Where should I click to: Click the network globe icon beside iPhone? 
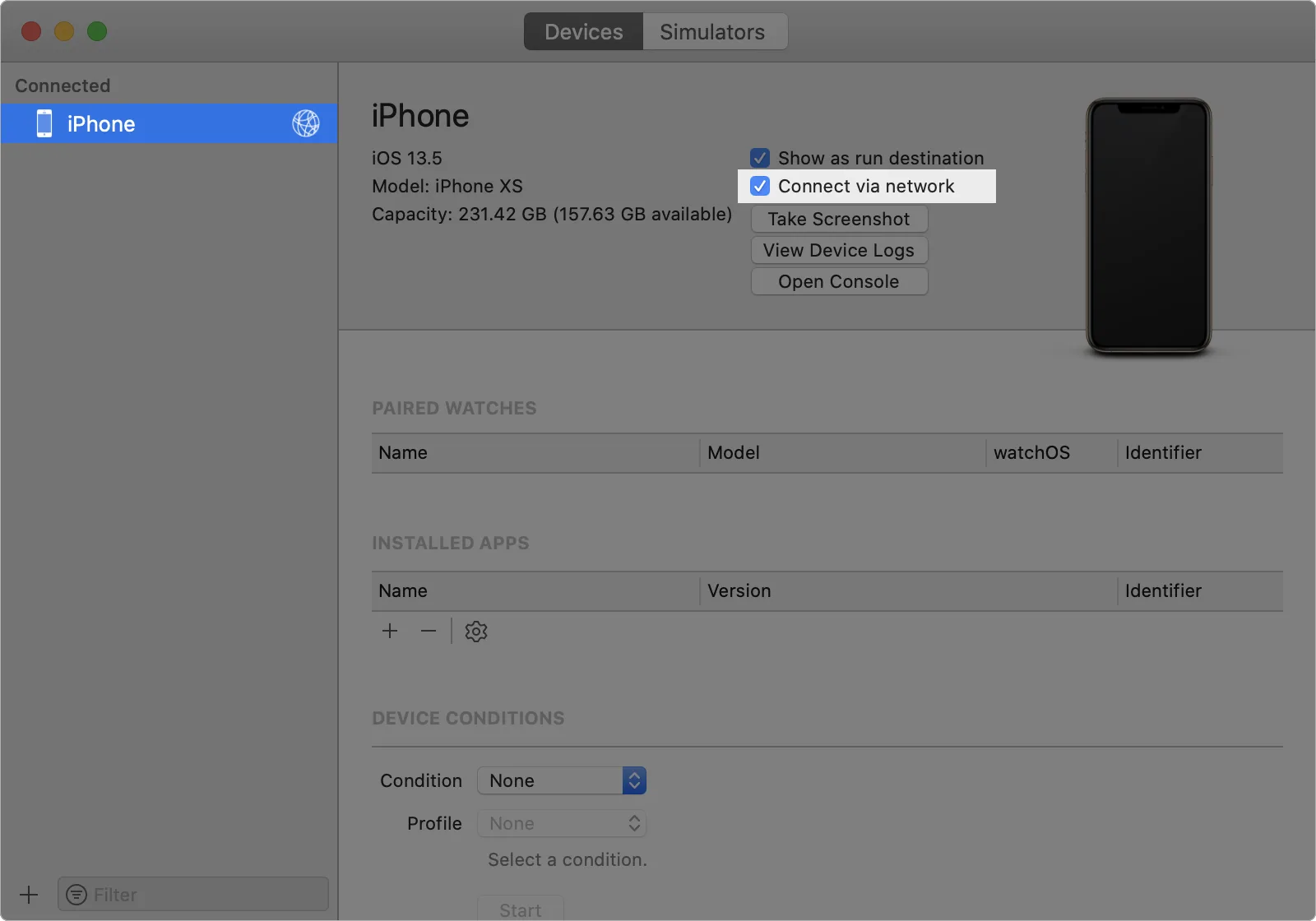306,123
